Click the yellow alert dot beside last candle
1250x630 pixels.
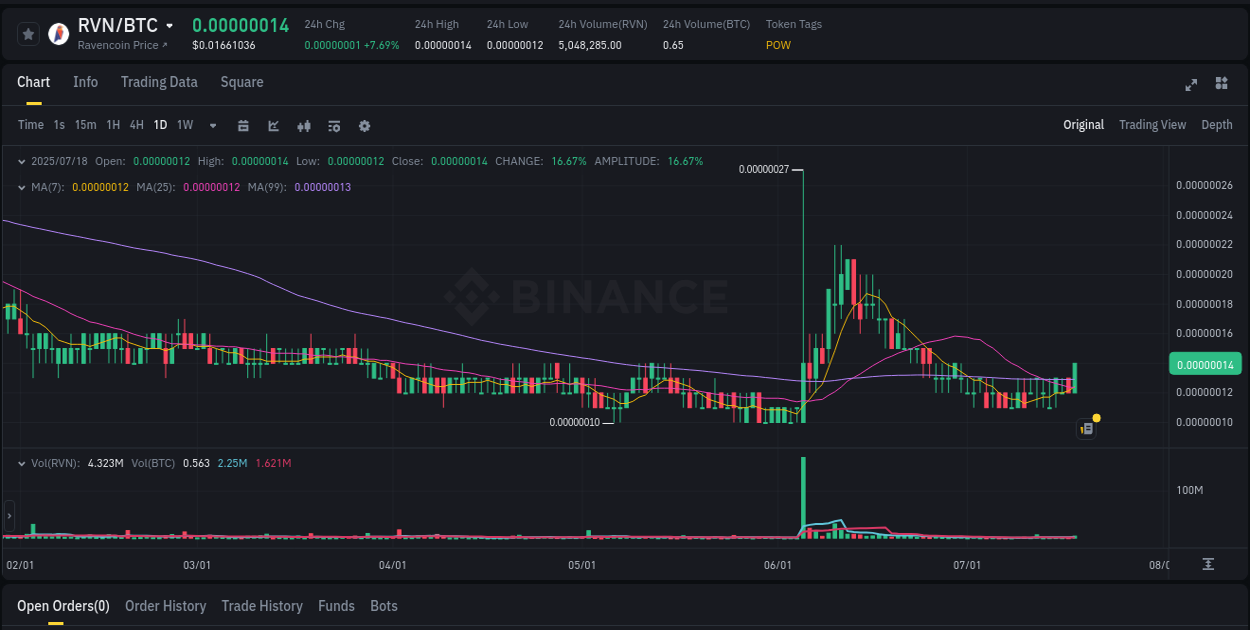click(1097, 417)
